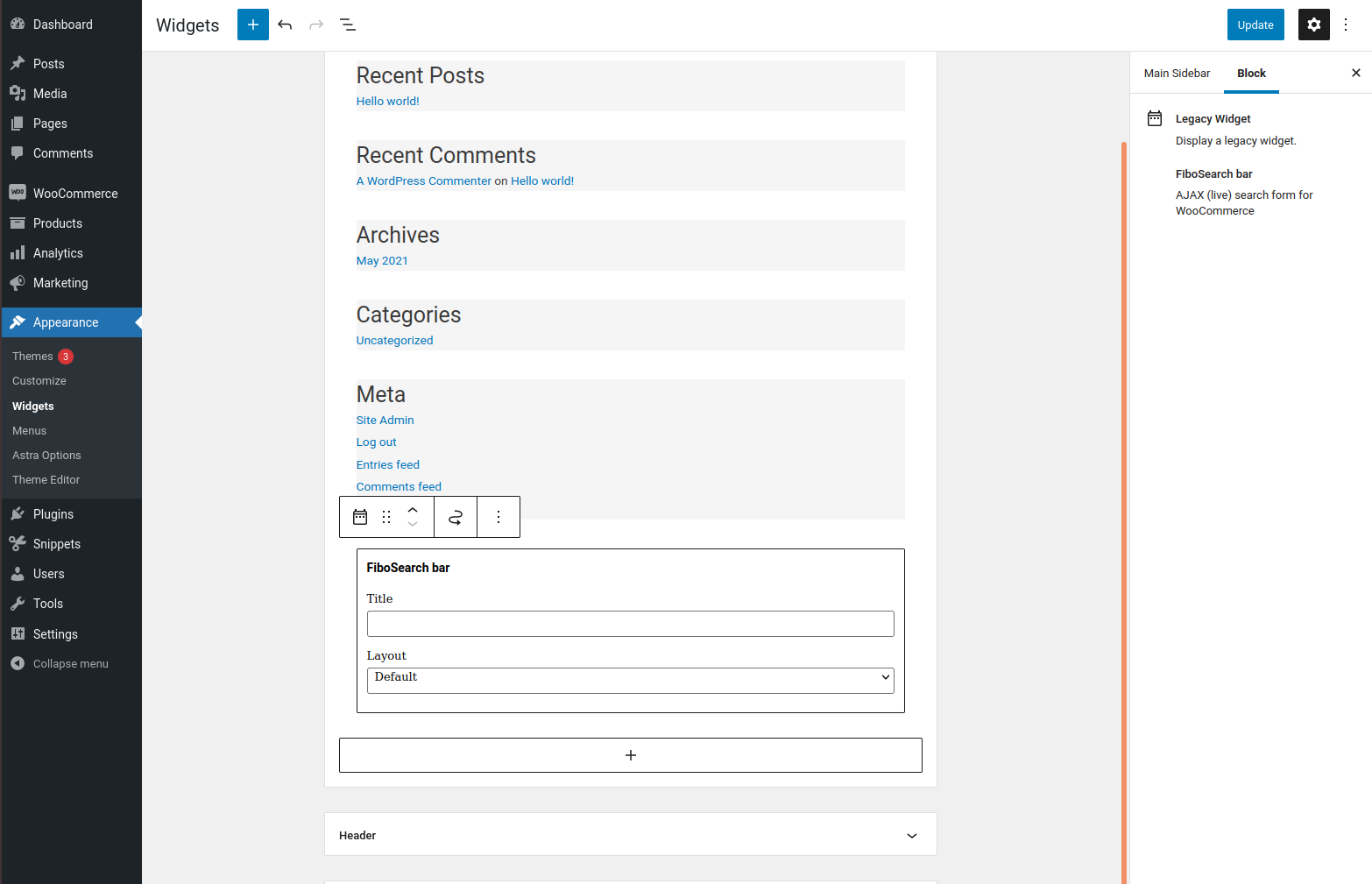Click the transform block icon

[456, 517]
